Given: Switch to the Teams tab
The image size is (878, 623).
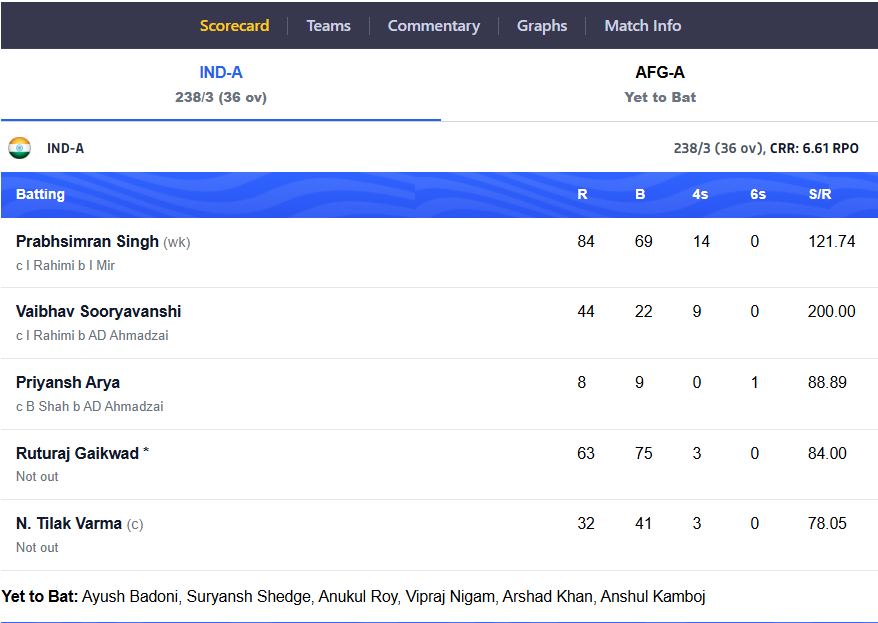Looking at the screenshot, I should [329, 26].
